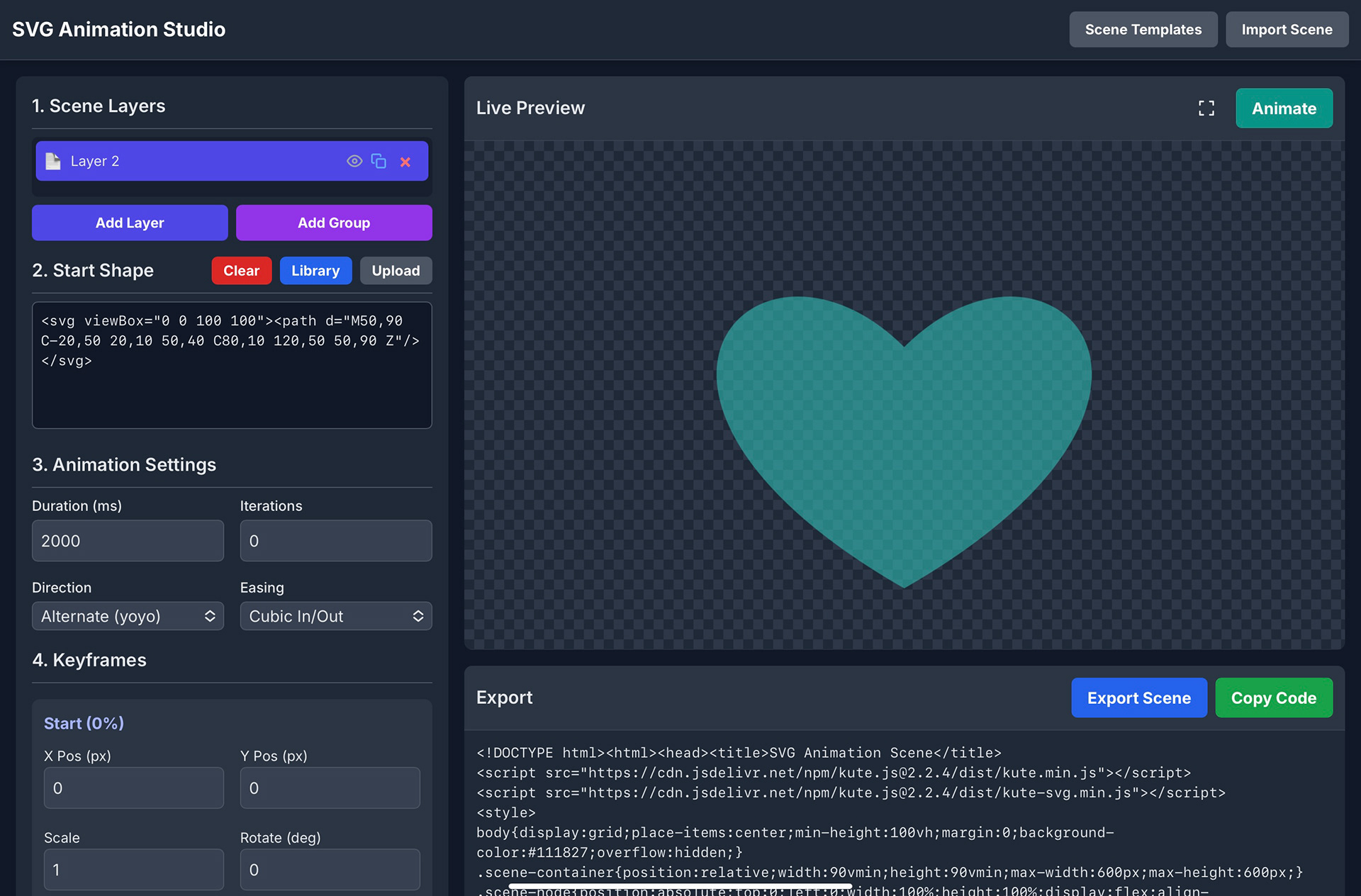Click the Duration input field
Image resolution: width=1361 pixels, height=896 pixels.
(128, 541)
